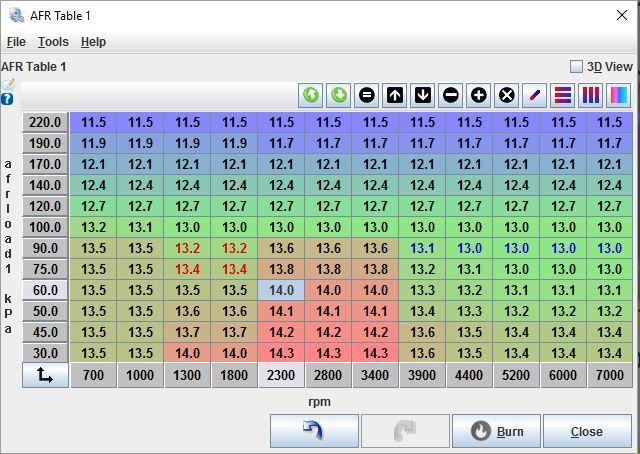Select the 100.0 kPa load header
This screenshot has height=454, width=640.
[45, 227]
